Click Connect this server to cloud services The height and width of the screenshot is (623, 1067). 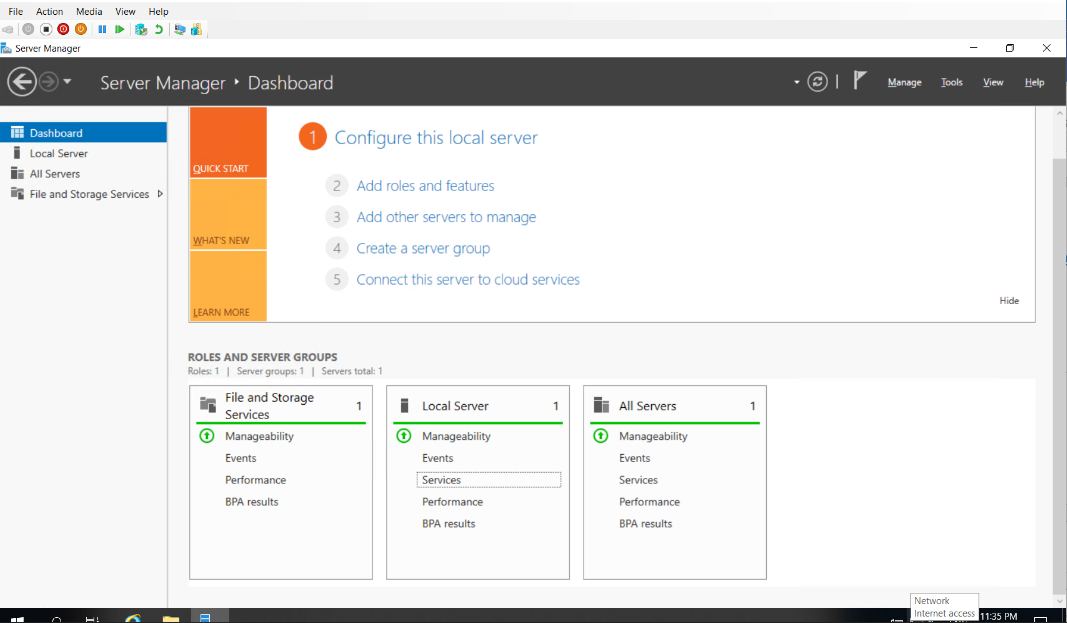tap(467, 280)
